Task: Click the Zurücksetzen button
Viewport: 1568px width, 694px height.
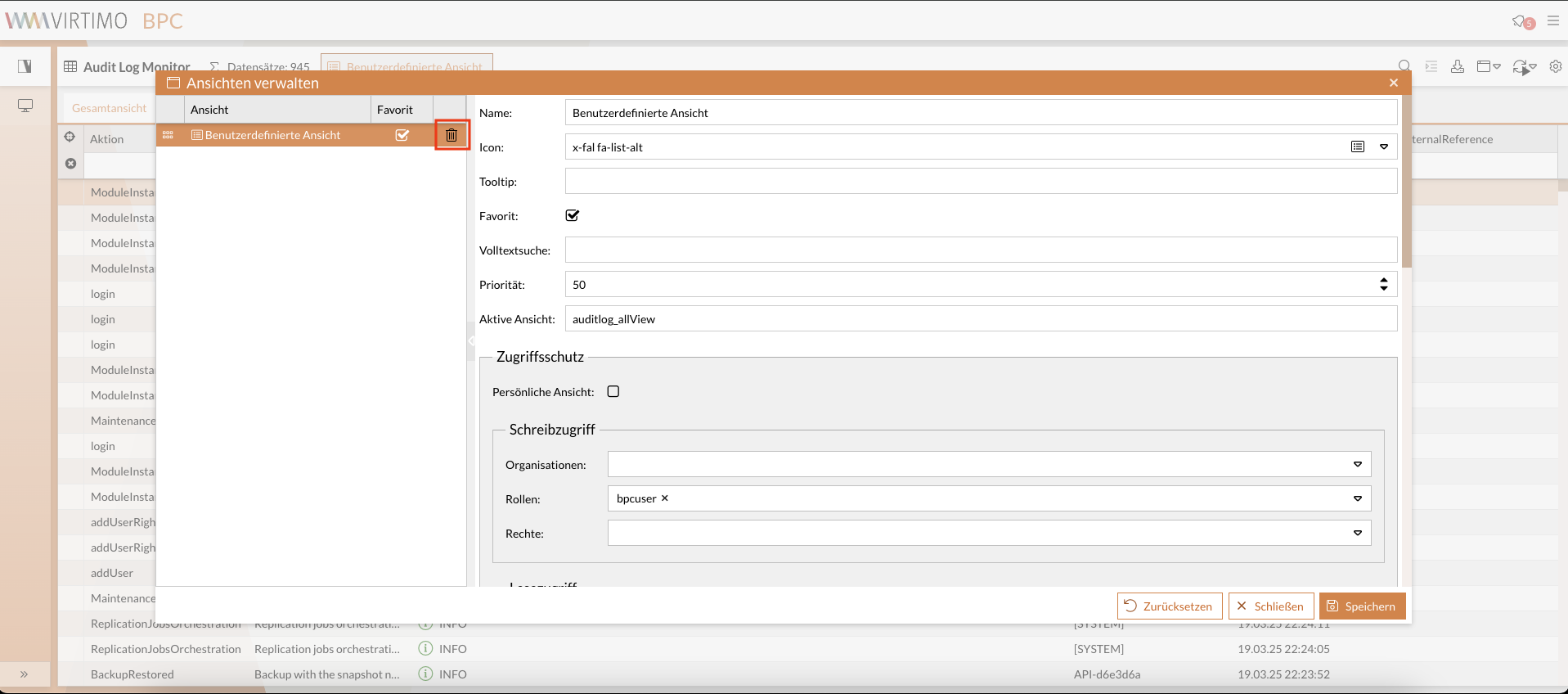Action: (1169, 606)
